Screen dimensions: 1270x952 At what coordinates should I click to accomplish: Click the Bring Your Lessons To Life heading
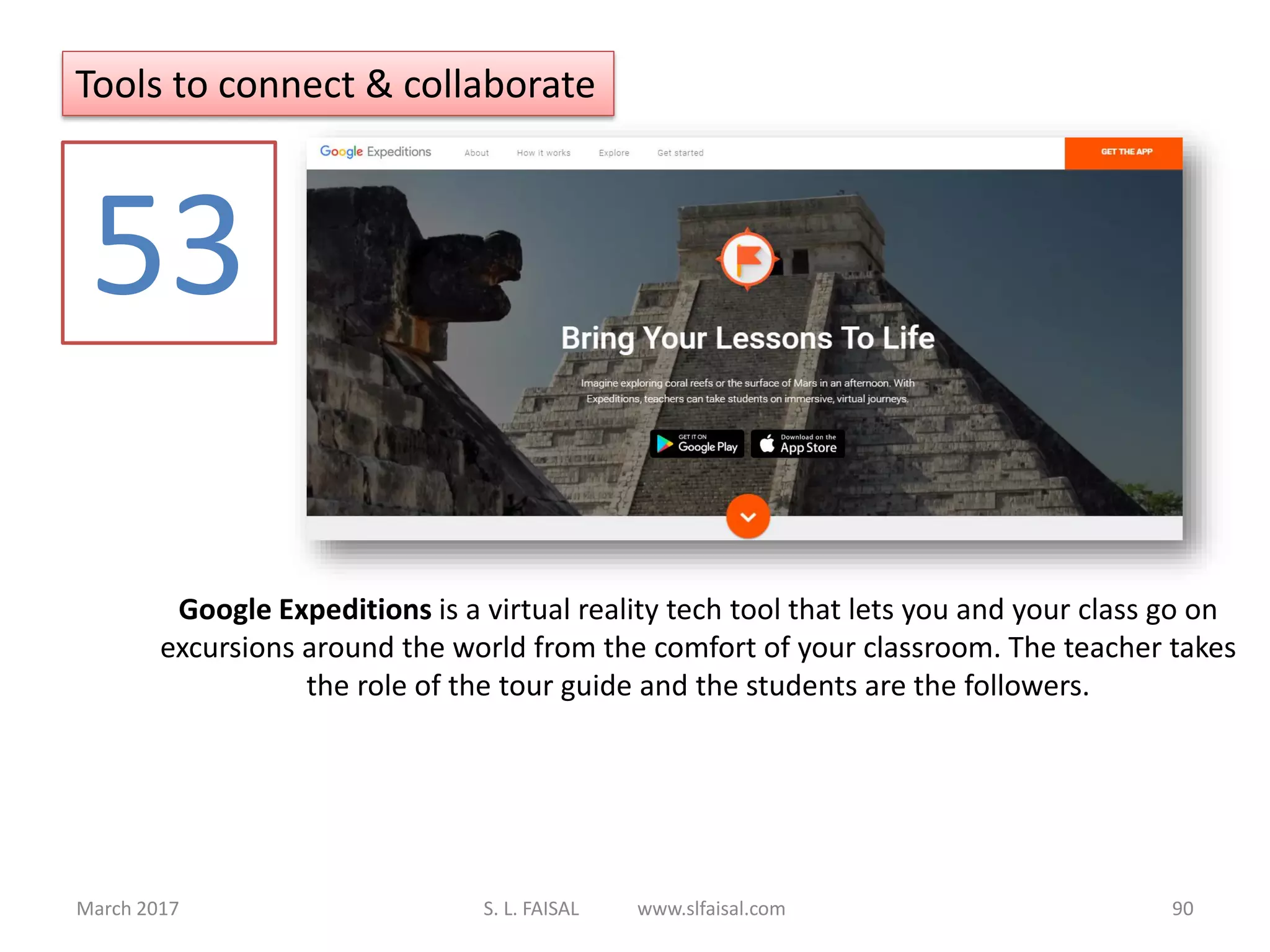747,338
